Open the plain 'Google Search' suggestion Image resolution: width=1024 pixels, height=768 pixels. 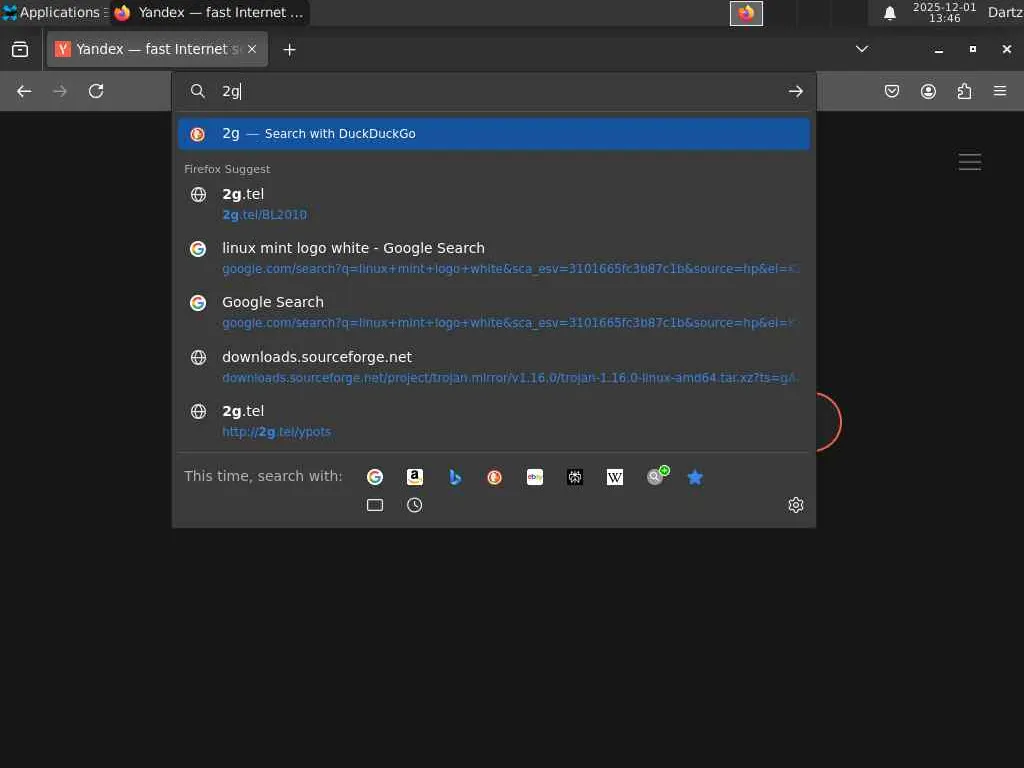[494, 312]
